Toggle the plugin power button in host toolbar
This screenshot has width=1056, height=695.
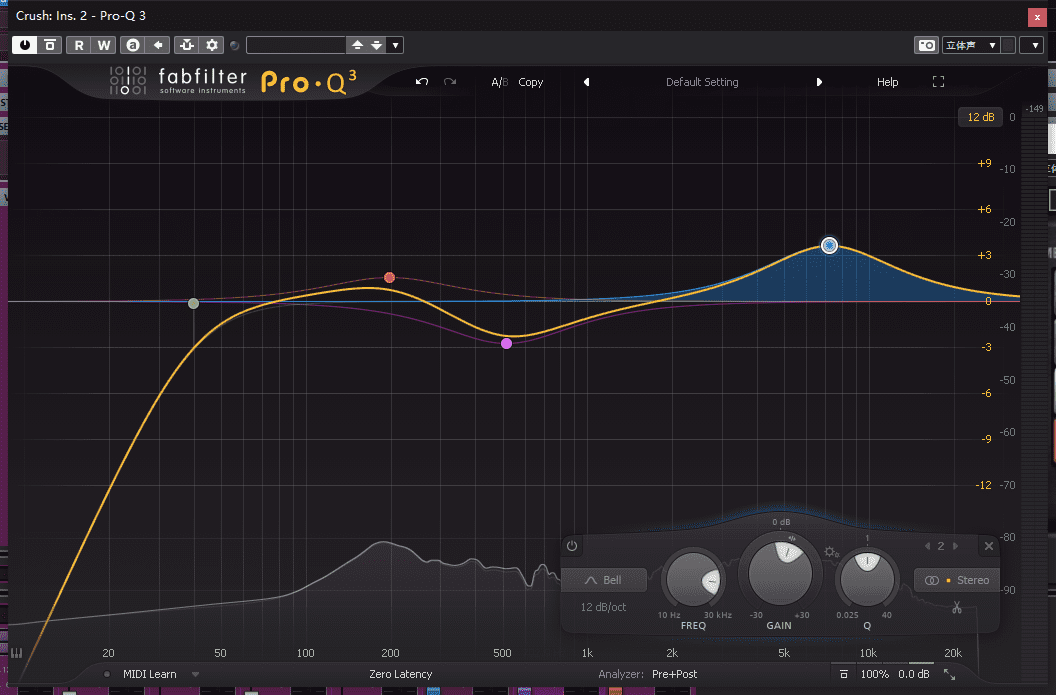coord(25,45)
